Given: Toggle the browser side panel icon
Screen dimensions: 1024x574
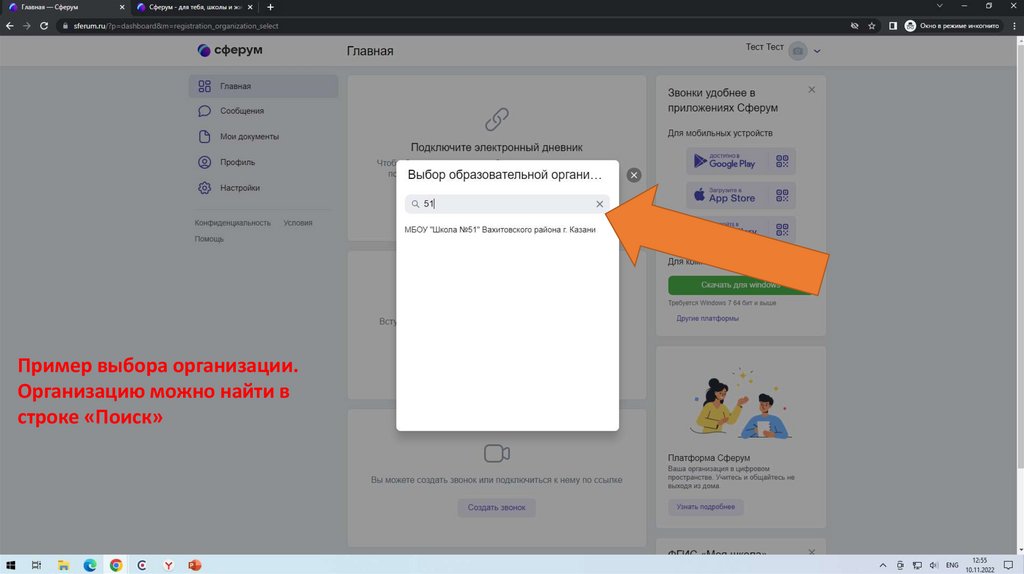Looking at the screenshot, I should [893, 26].
